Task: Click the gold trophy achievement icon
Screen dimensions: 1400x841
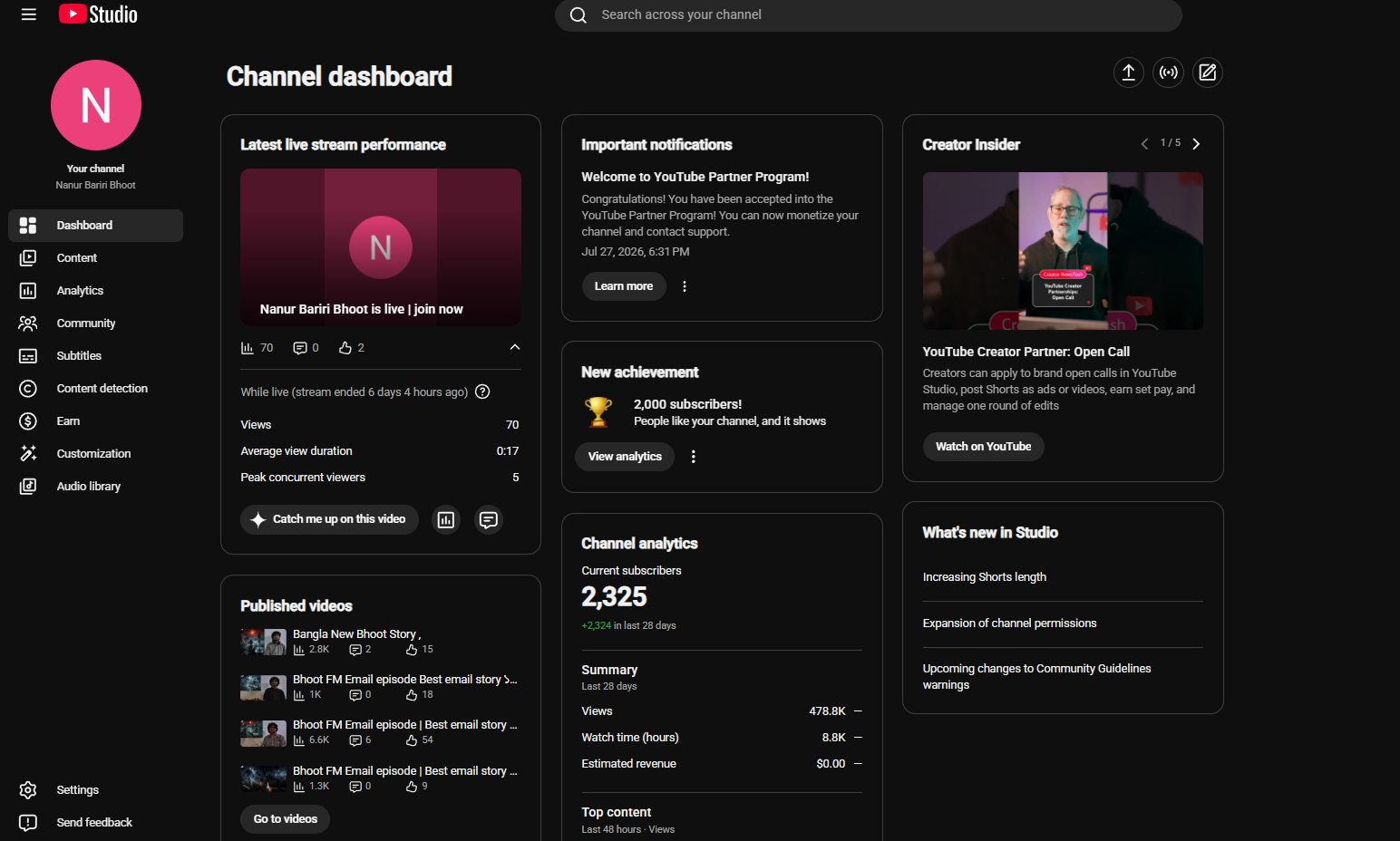Action: [x=598, y=412]
